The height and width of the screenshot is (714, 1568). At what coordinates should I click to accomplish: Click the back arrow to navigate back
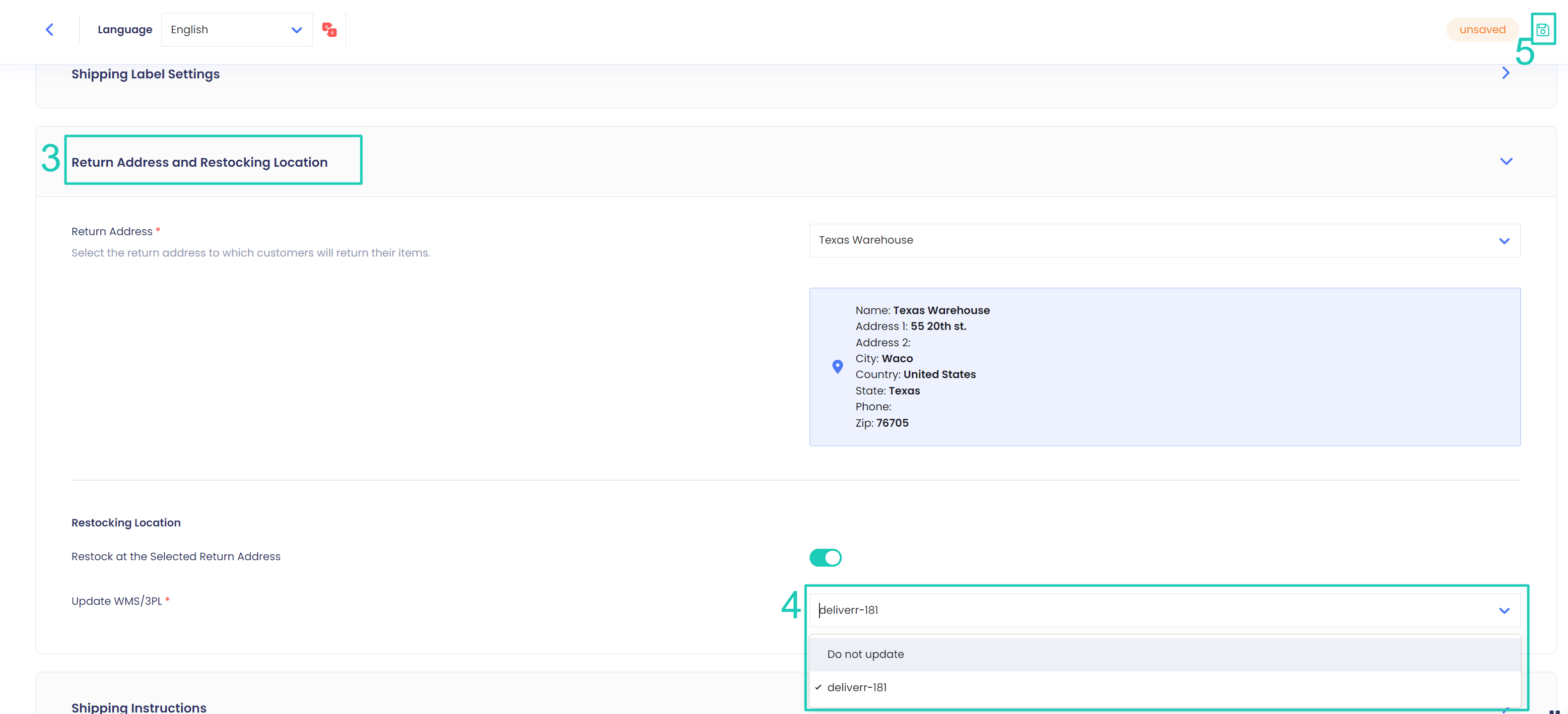50,29
